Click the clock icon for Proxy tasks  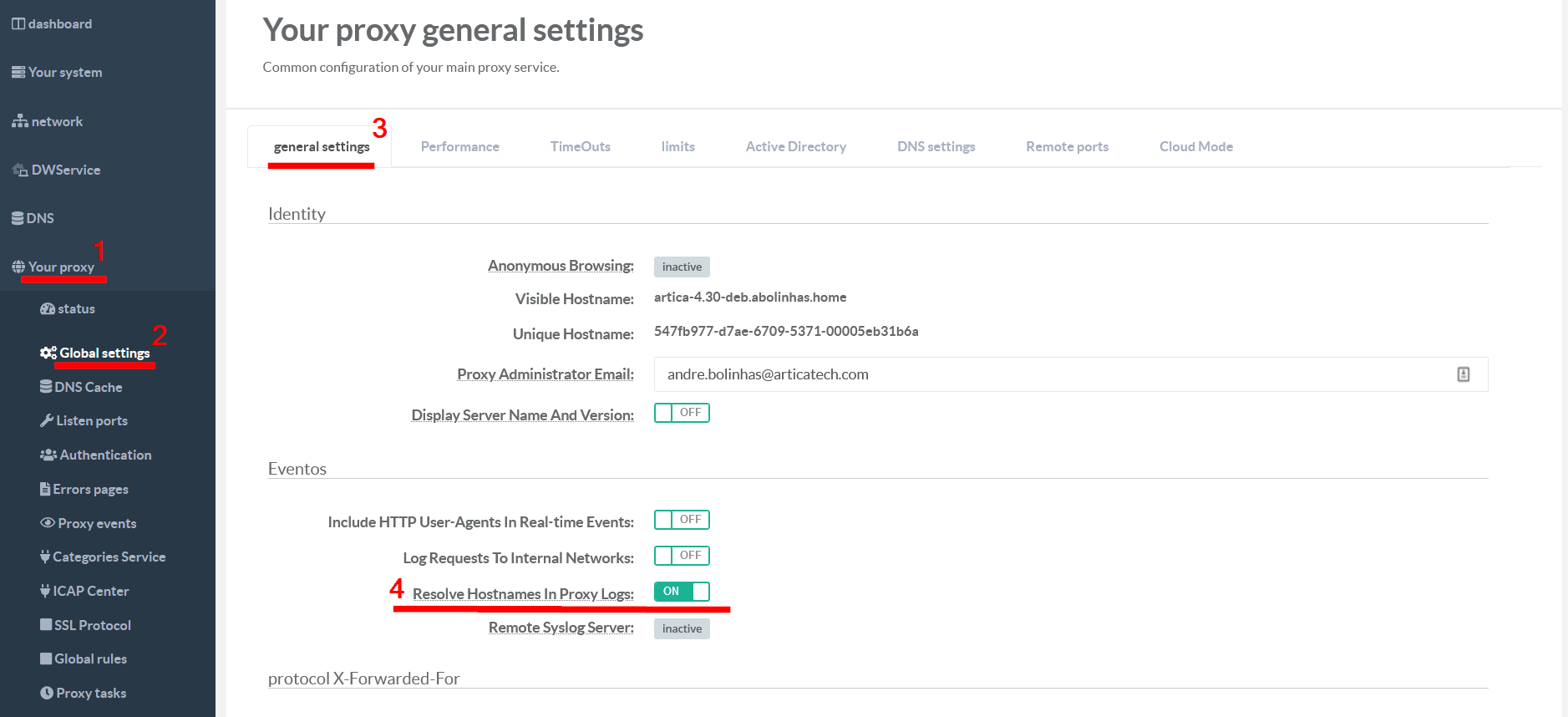(x=47, y=694)
